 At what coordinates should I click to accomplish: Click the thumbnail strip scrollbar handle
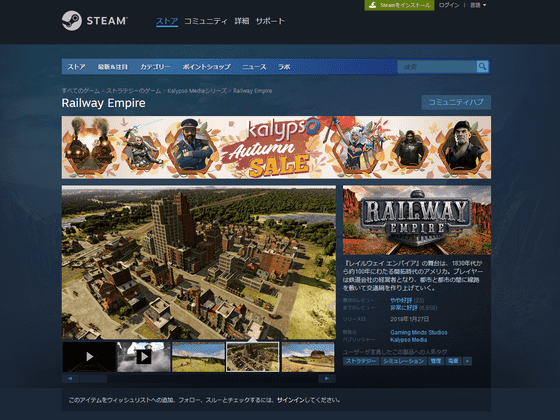pos(92,379)
